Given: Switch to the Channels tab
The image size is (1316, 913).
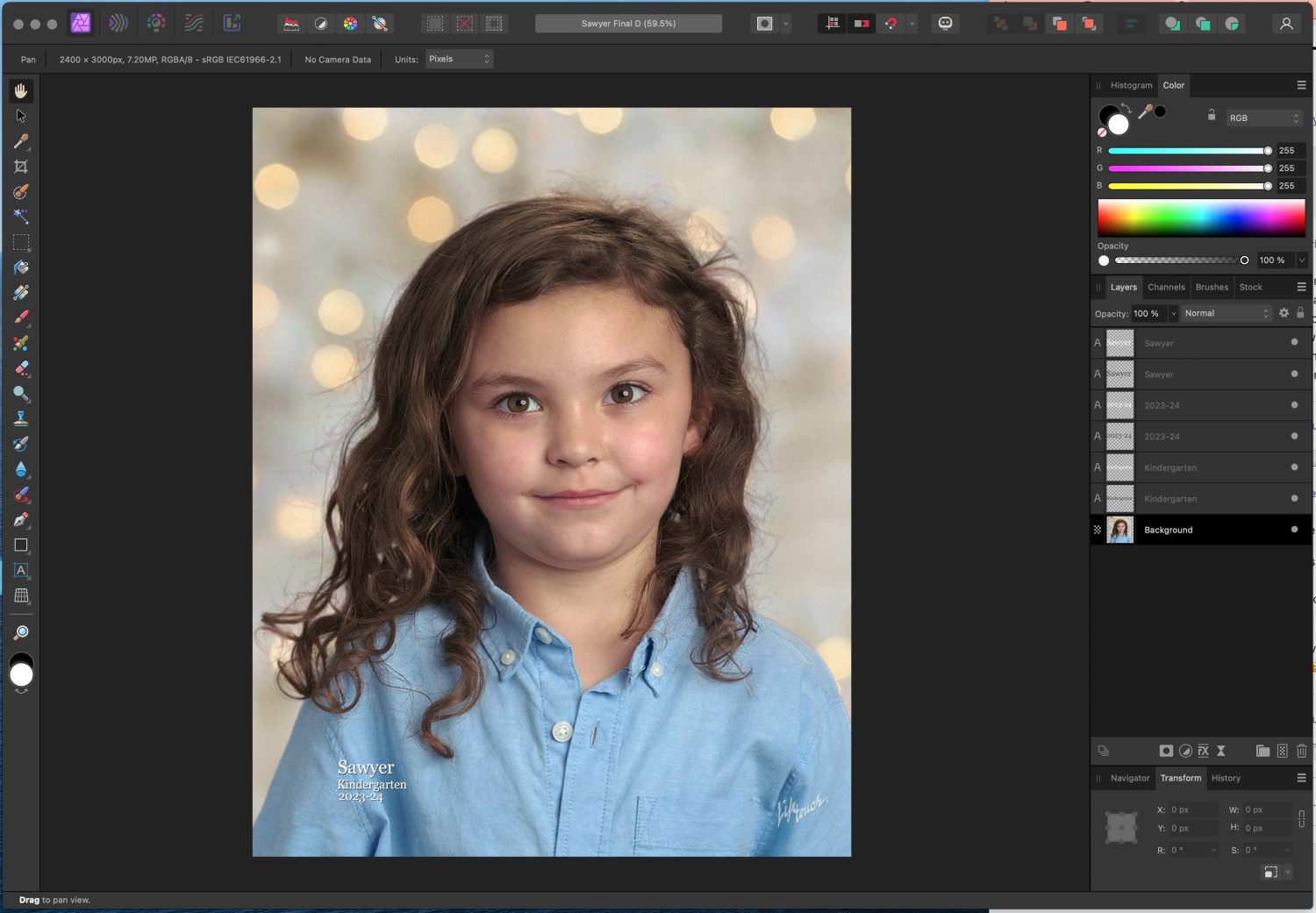Looking at the screenshot, I should pyautogui.click(x=1166, y=287).
